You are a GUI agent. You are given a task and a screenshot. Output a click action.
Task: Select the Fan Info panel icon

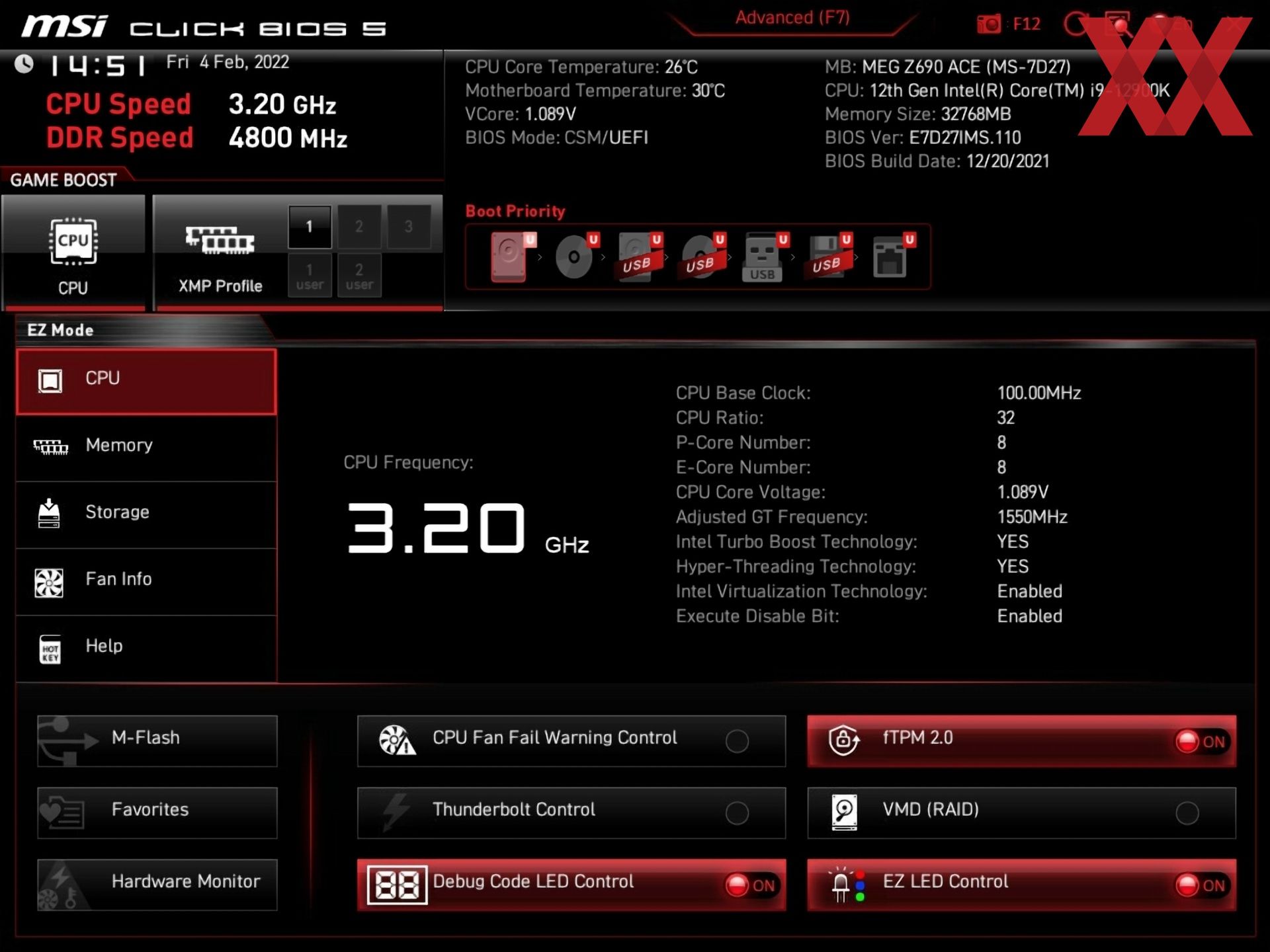click(51, 578)
